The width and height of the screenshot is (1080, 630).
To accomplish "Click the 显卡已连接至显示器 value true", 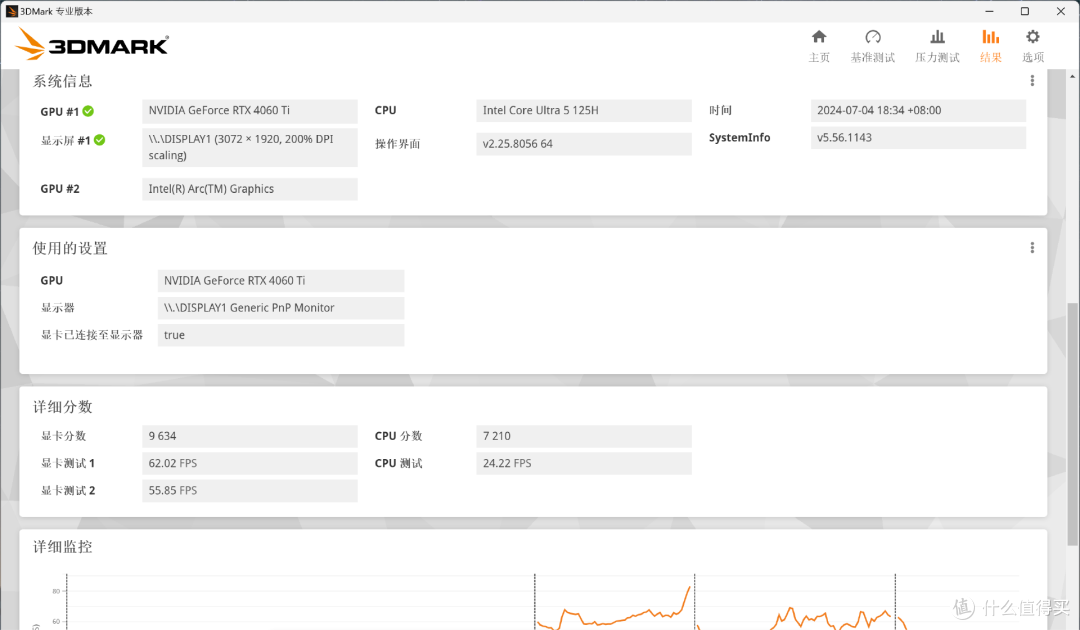I will [281, 335].
